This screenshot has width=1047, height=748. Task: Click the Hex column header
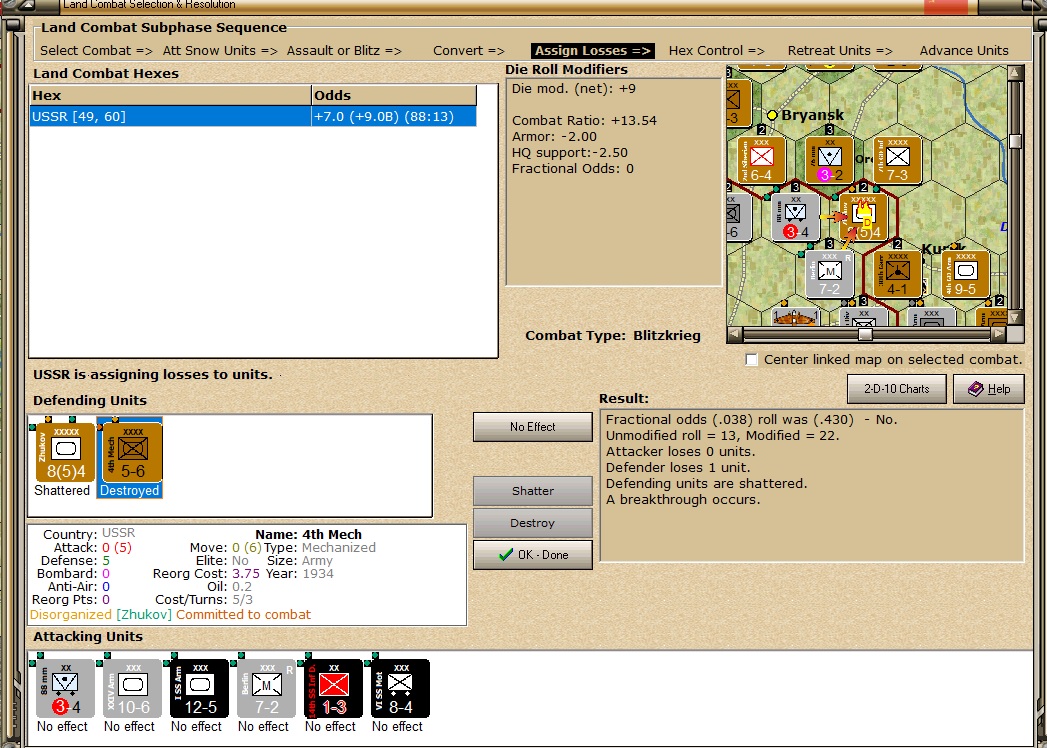(170, 96)
